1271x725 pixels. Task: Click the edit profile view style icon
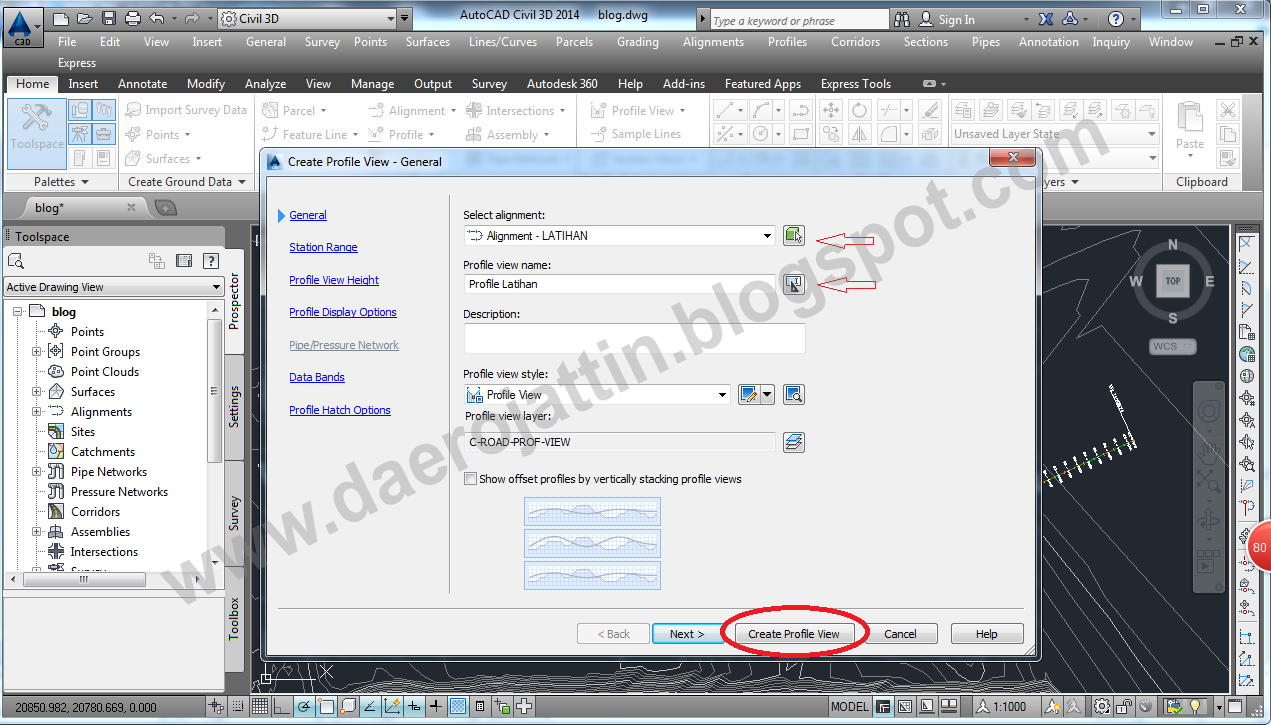pyautogui.click(x=750, y=395)
